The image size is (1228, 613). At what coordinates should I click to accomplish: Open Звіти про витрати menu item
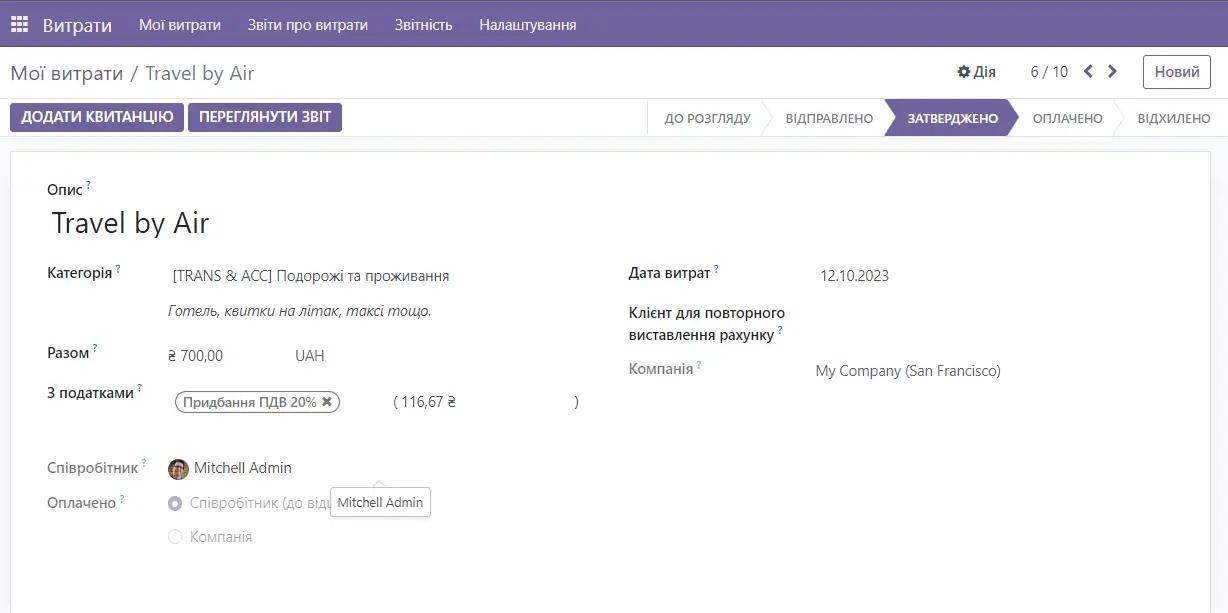click(307, 24)
